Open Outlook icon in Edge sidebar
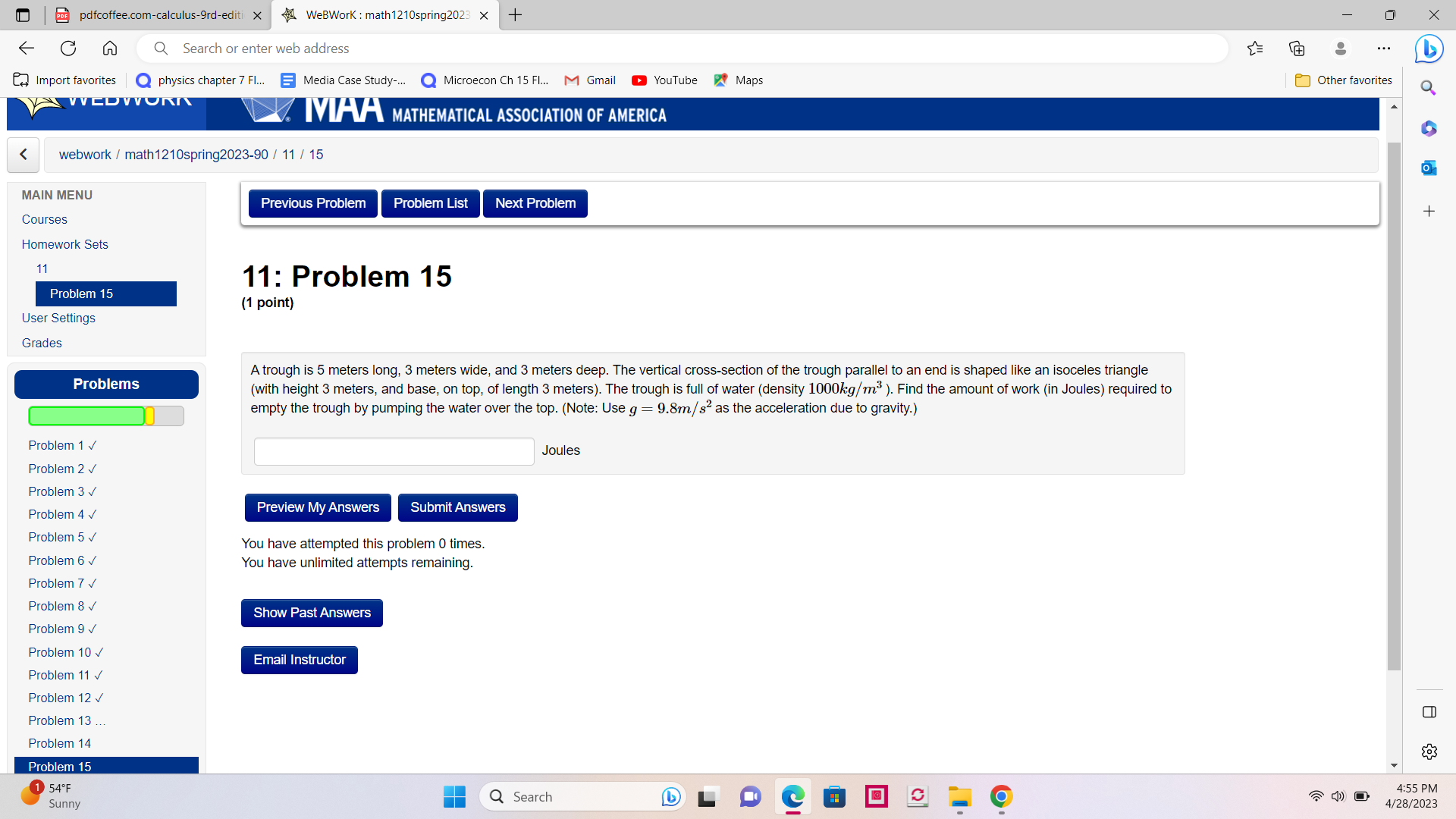 (1429, 168)
